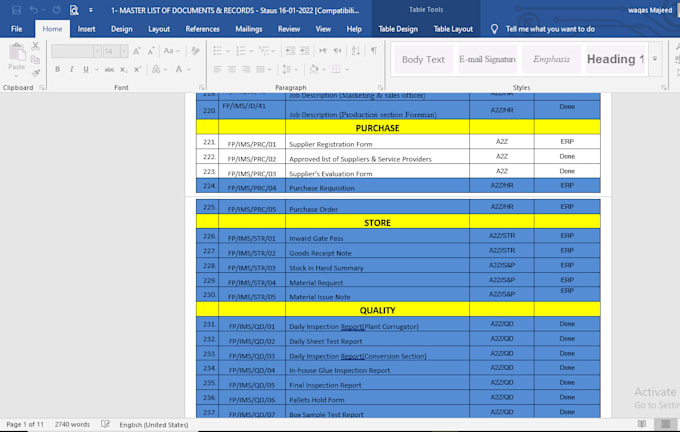Switch to the Layout ribbon tab
Image resolution: width=680 pixels, height=432 pixels.
coord(159,29)
